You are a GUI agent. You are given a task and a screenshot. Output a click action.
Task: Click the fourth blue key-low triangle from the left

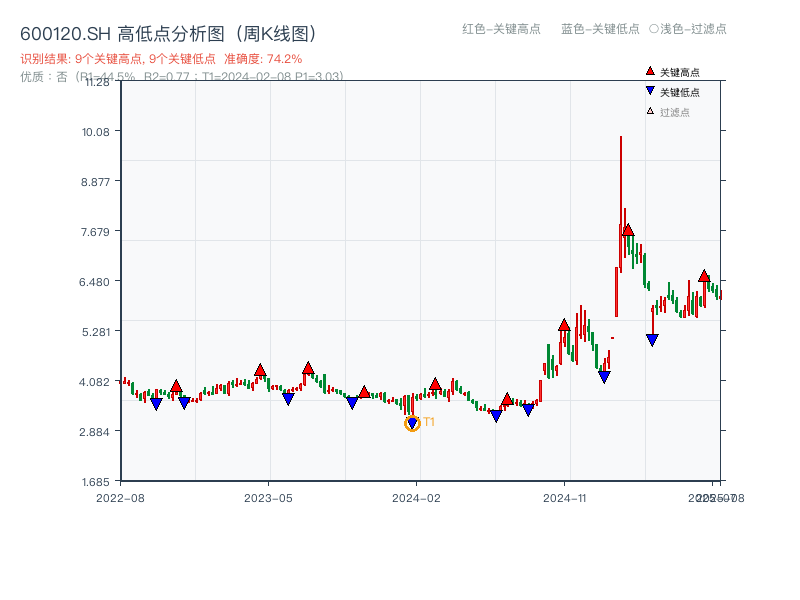[352, 403]
